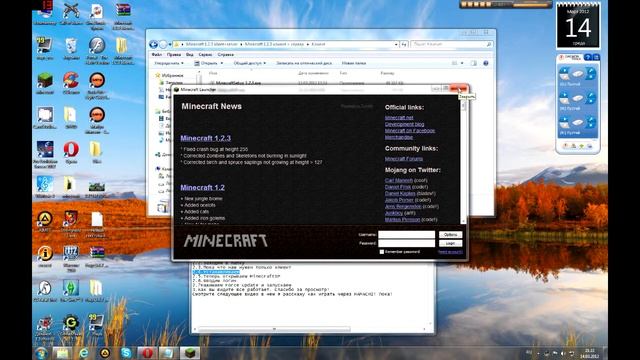Image resolution: width=640 pixels, height=360 pixels.
Task: Click the Options button in launcher
Action: (x=451, y=235)
